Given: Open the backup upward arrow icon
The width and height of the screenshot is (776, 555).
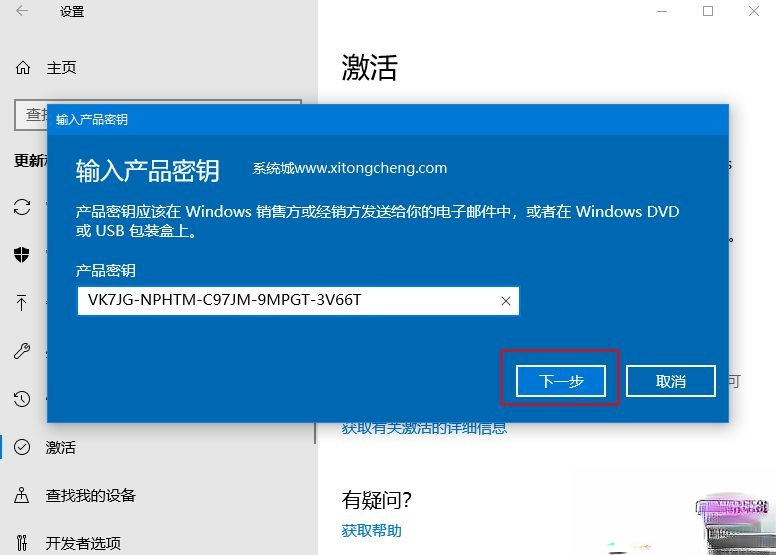Looking at the screenshot, I should (22, 303).
